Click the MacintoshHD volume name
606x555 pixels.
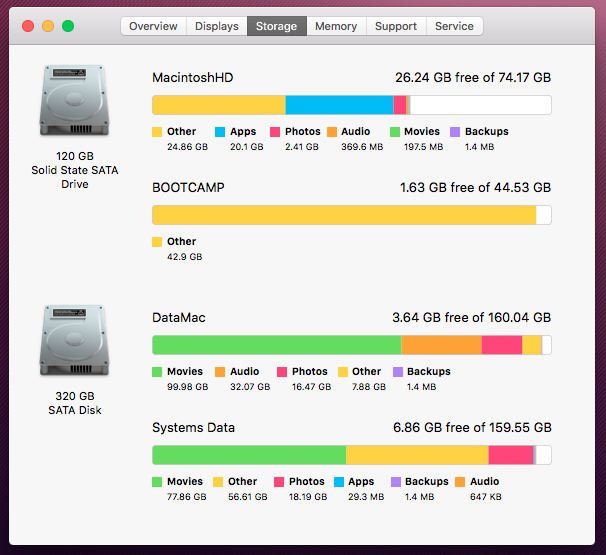point(192,77)
